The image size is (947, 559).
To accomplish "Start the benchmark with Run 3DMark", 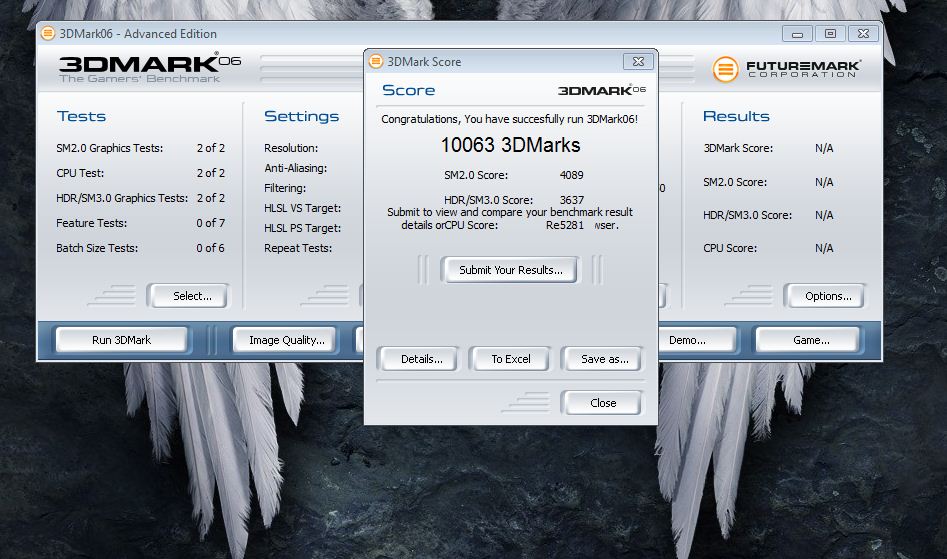I will coord(121,340).
